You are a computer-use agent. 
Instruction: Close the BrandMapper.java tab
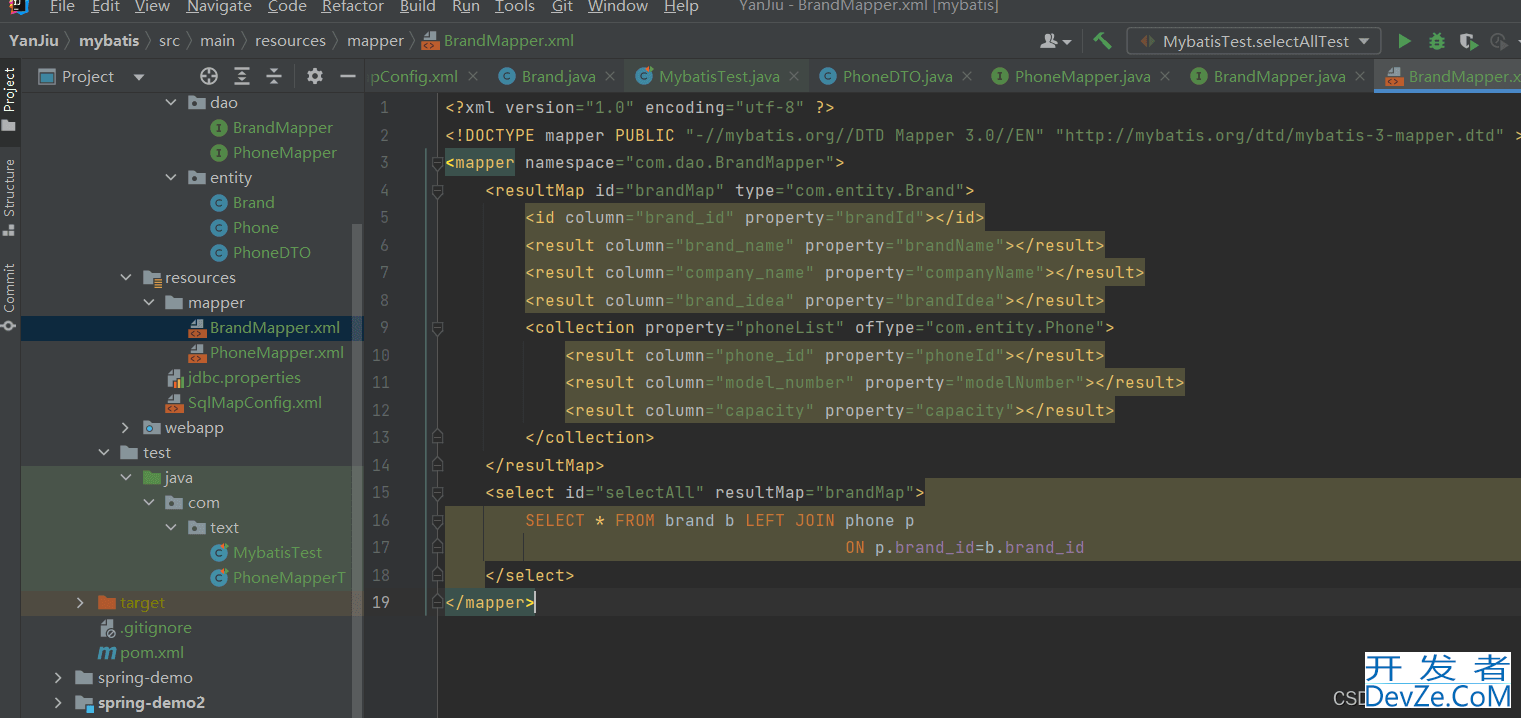(x=1360, y=76)
